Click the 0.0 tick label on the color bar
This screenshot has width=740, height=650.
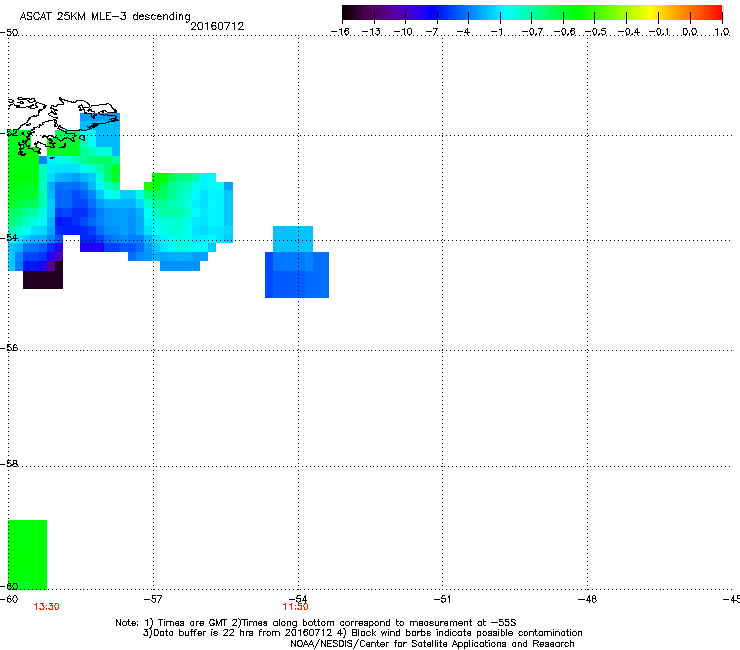click(x=690, y=32)
